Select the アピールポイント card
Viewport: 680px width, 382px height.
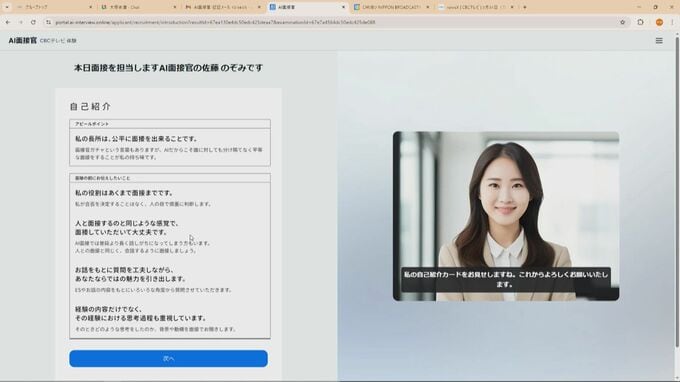170,143
